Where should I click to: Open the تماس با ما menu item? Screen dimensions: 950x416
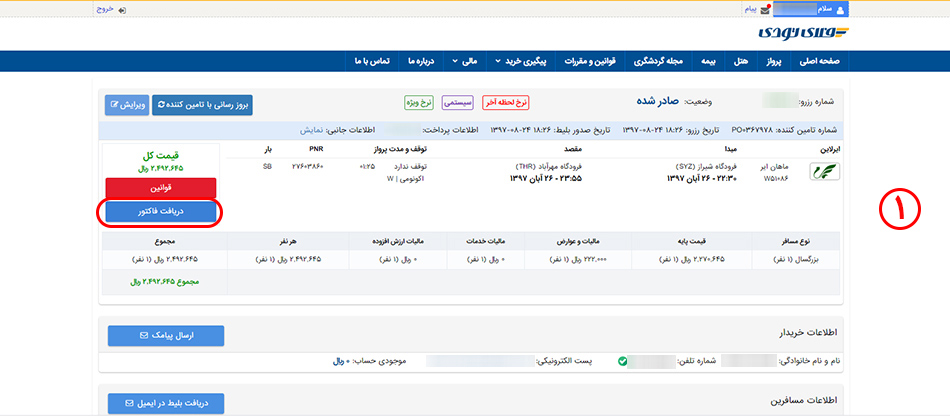(x=373, y=61)
